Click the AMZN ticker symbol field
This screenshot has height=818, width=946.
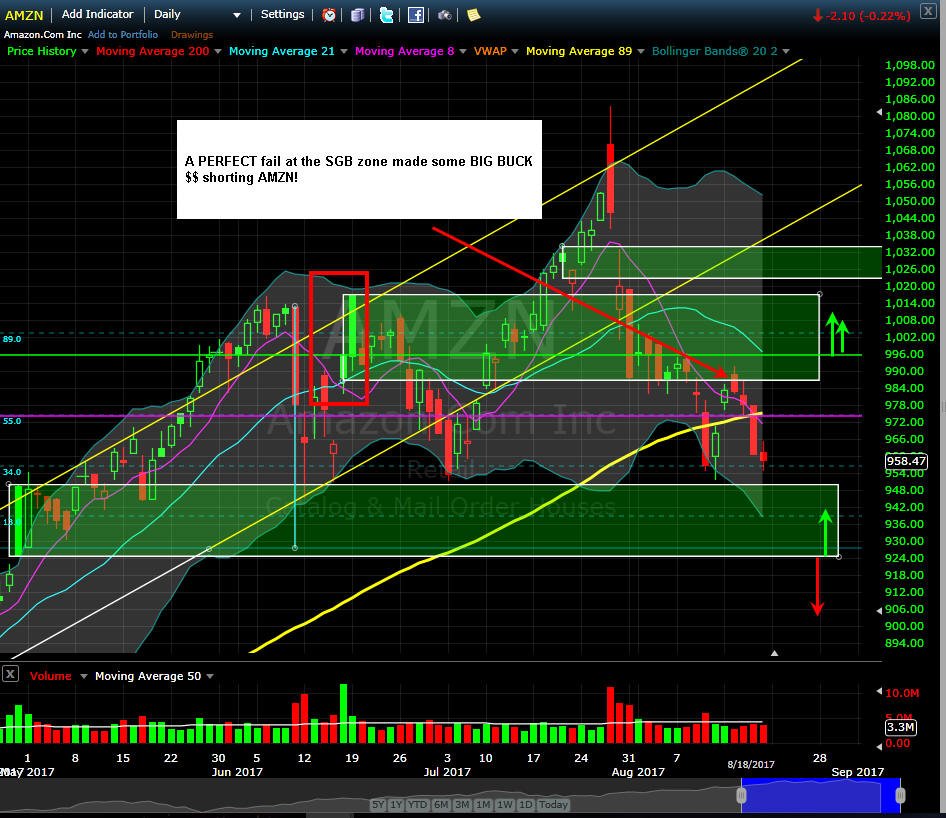pyautogui.click(x=24, y=15)
